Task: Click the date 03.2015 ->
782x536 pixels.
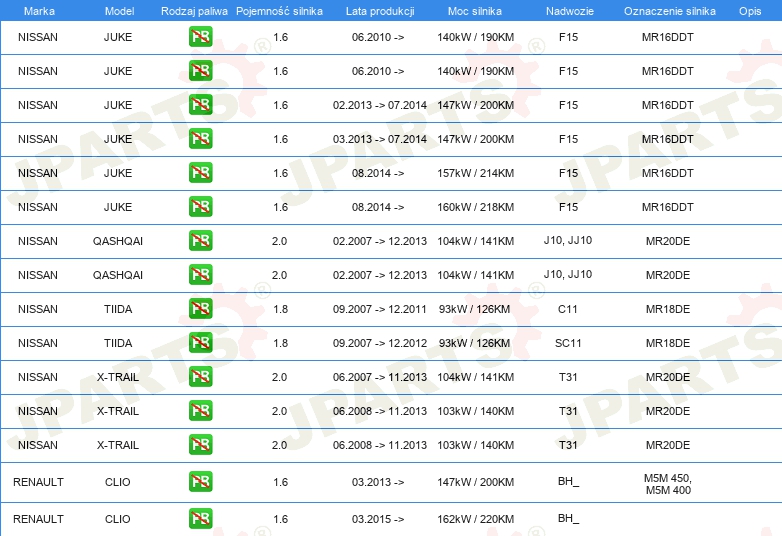Action: point(378,519)
